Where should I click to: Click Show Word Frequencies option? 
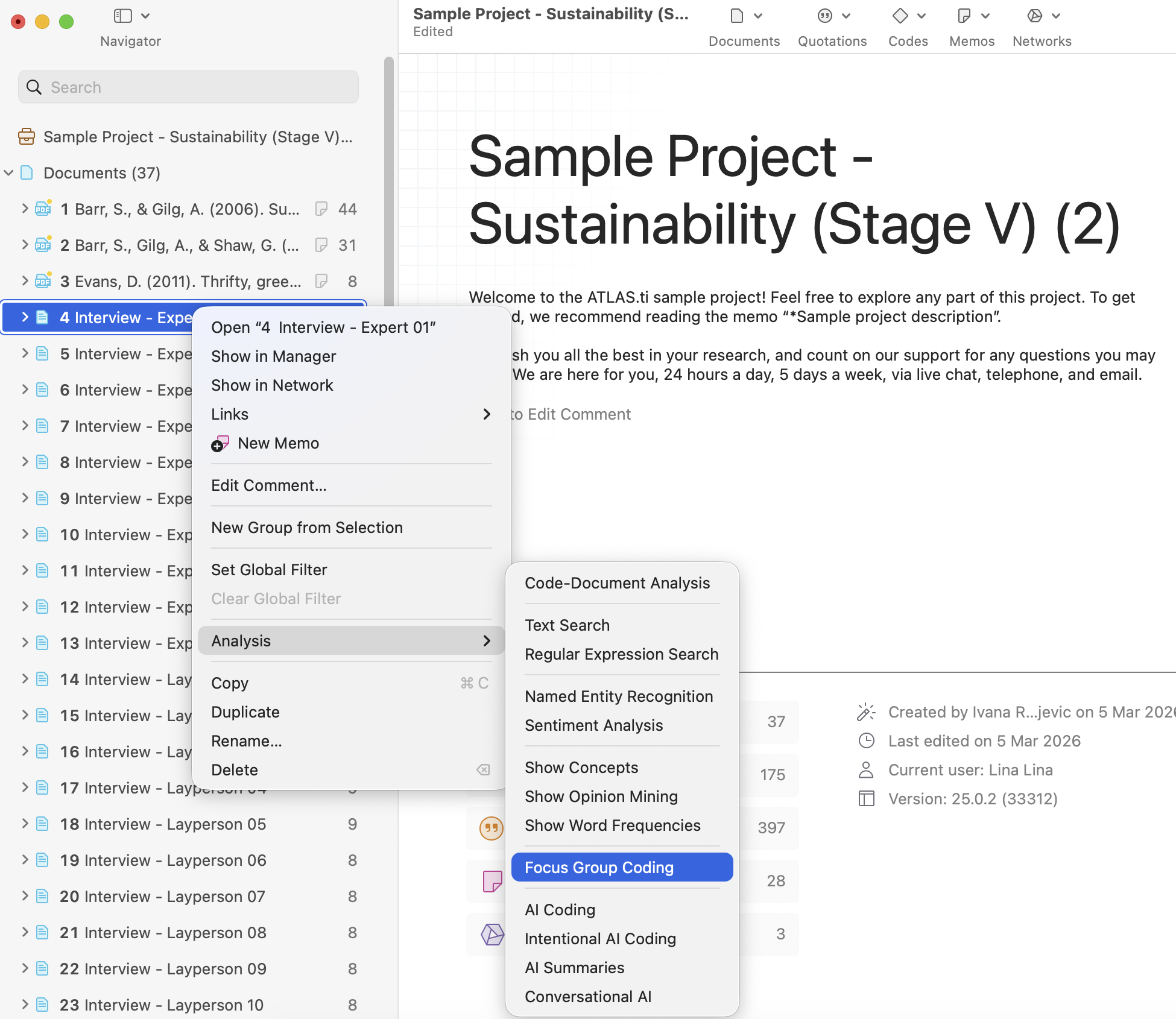click(x=612, y=825)
